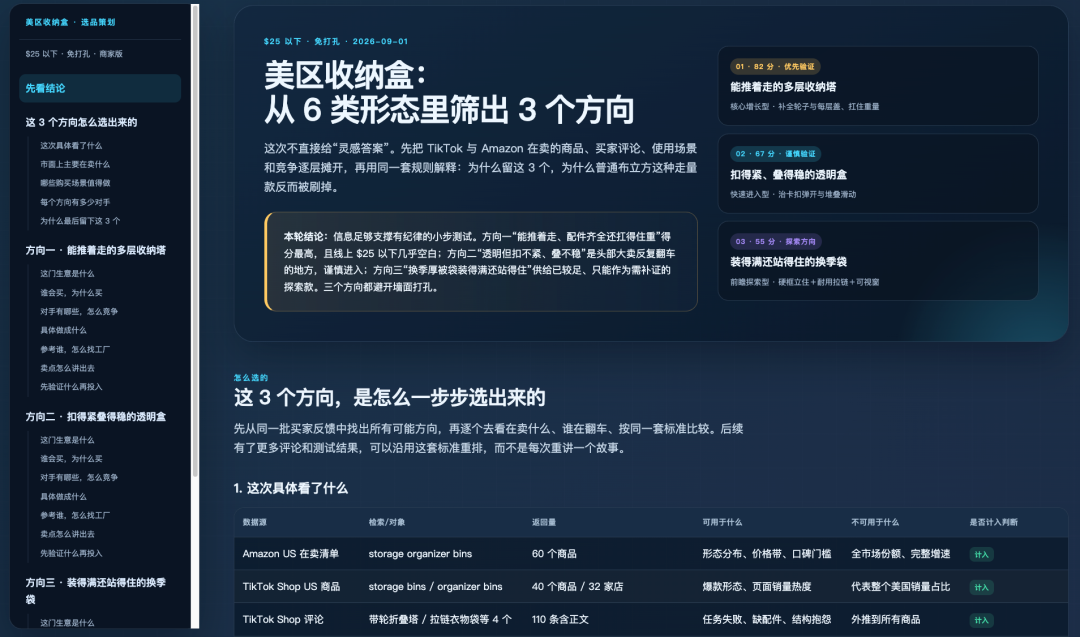Open 这 3 个方向怎么选出来的 sidebar section
The width and height of the screenshot is (1080, 637).
pyautogui.click(x=81, y=122)
